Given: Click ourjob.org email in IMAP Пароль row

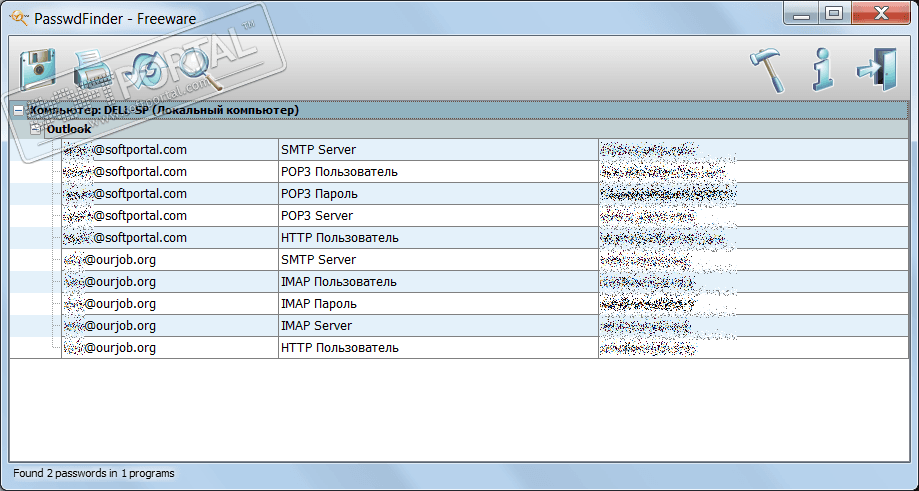Looking at the screenshot, I should tap(110, 304).
